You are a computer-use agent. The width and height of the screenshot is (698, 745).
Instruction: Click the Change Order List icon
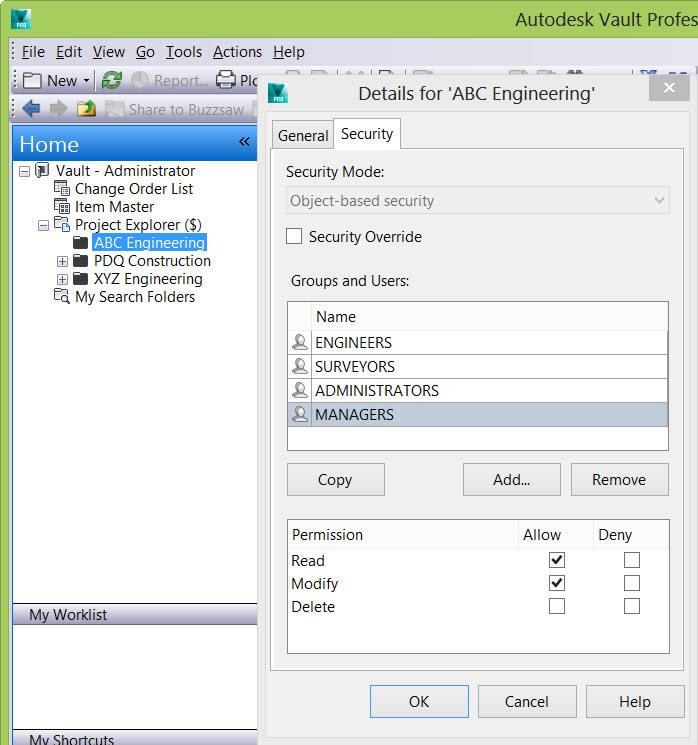tap(62, 188)
